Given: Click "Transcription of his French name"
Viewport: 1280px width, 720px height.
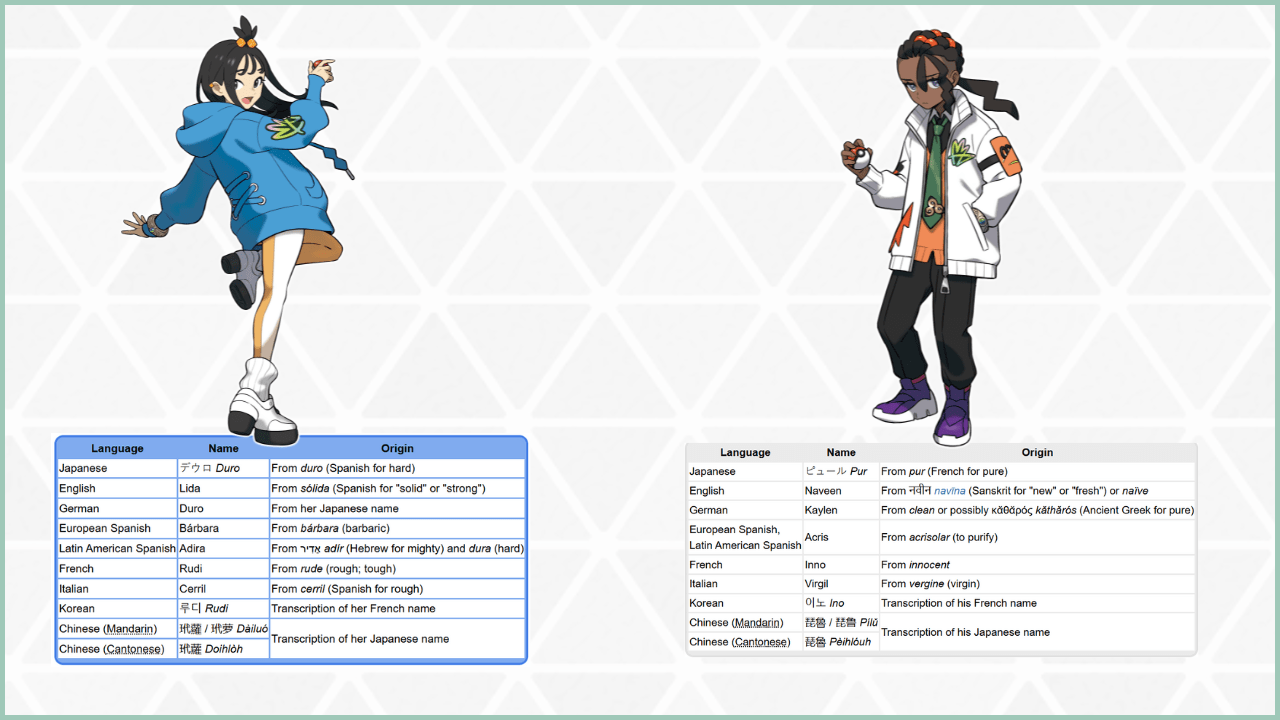Looking at the screenshot, I should [959, 603].
